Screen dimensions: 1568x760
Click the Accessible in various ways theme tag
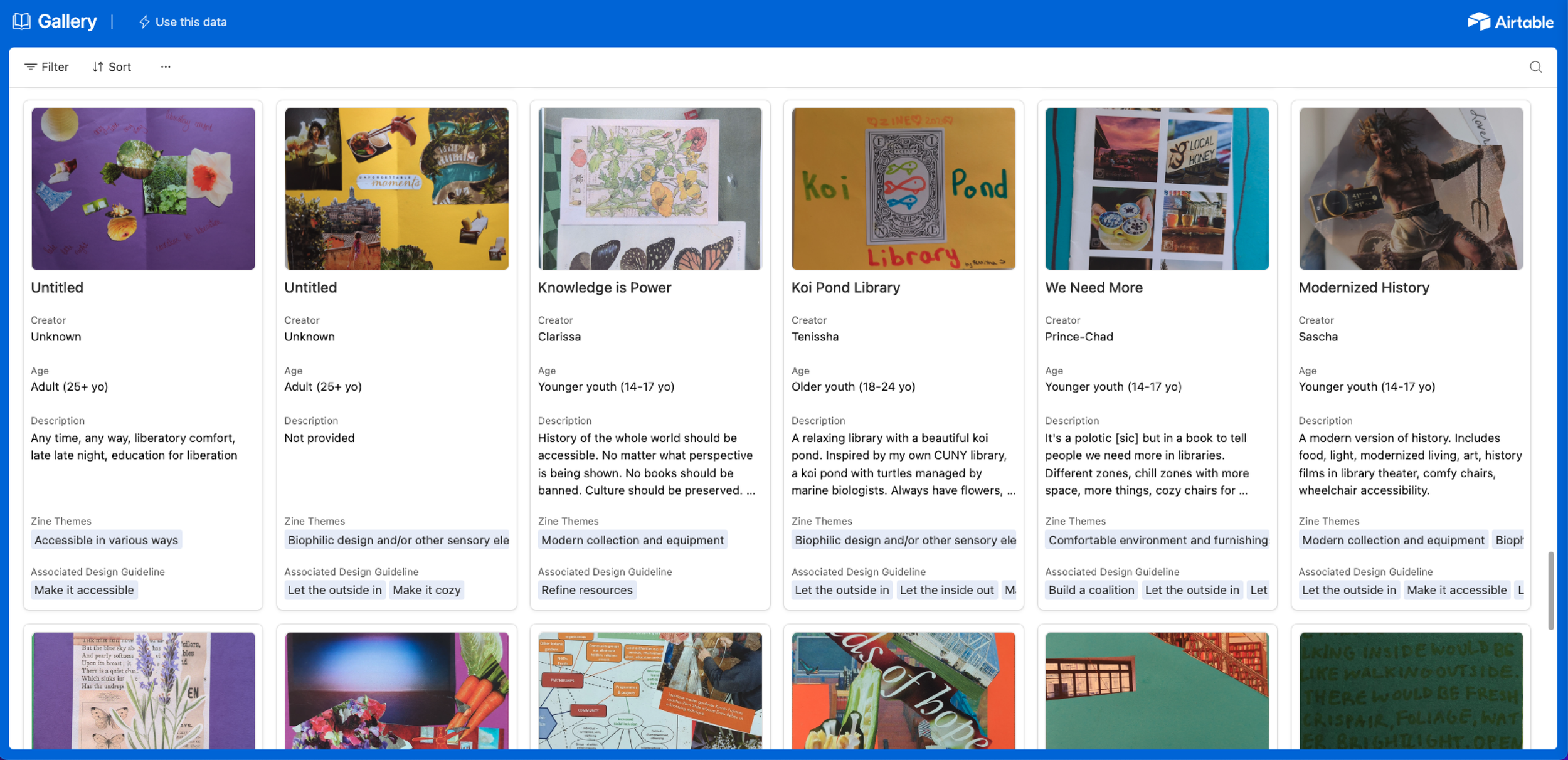(106, 540)
